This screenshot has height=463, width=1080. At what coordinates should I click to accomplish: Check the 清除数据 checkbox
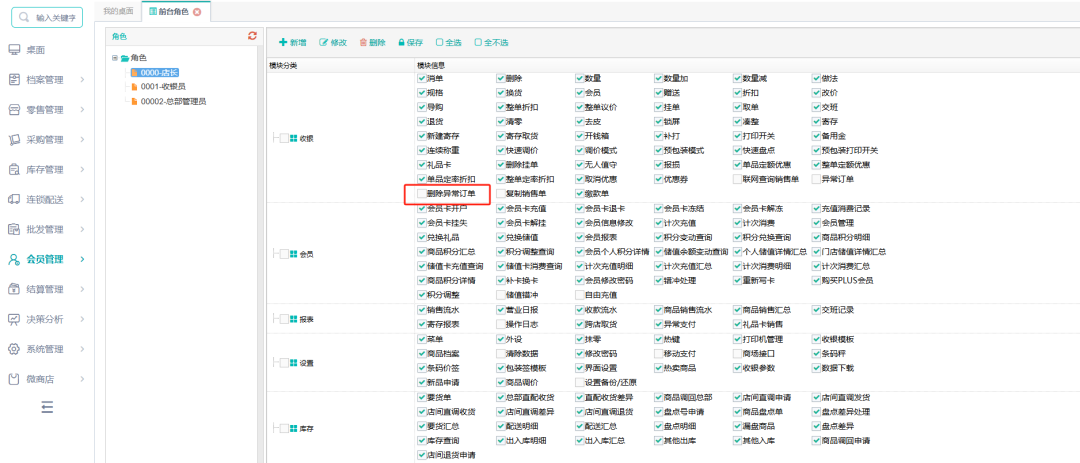tap(501, 353)
